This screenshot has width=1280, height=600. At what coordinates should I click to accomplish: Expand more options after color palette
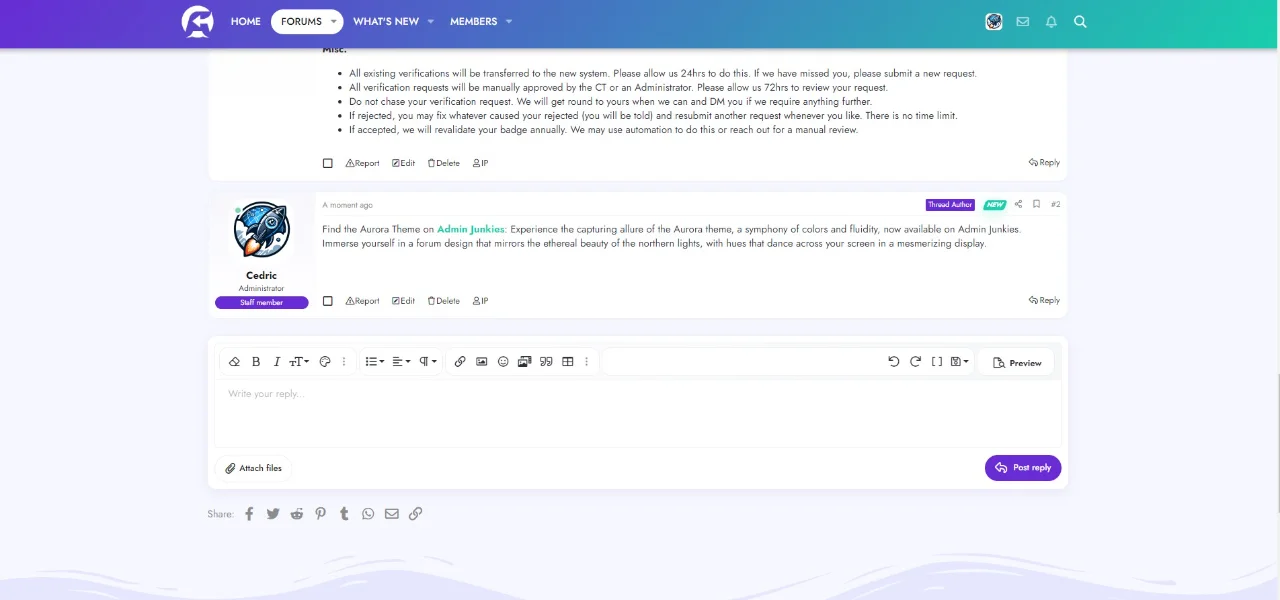pyautogui.click(x=344, y=362)
